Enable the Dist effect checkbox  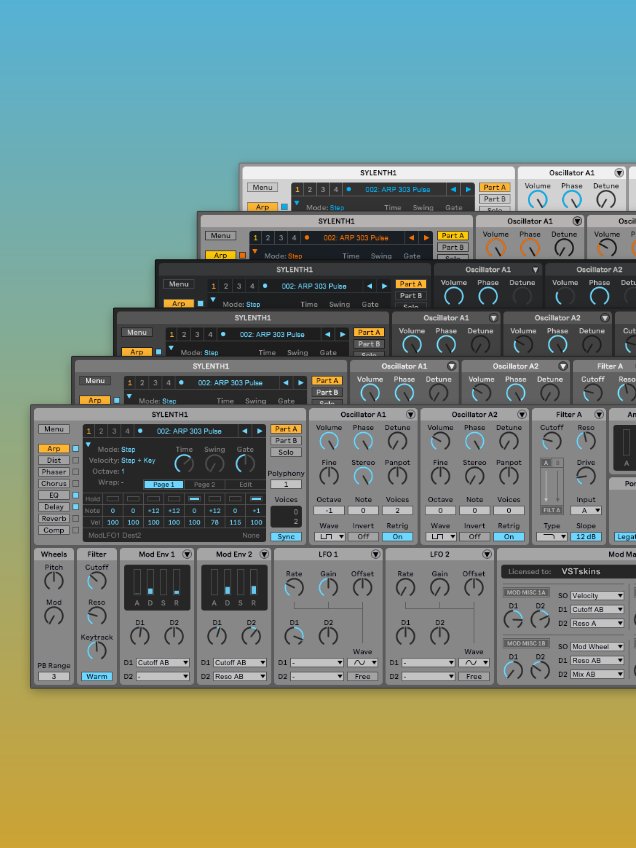(76, 460)
